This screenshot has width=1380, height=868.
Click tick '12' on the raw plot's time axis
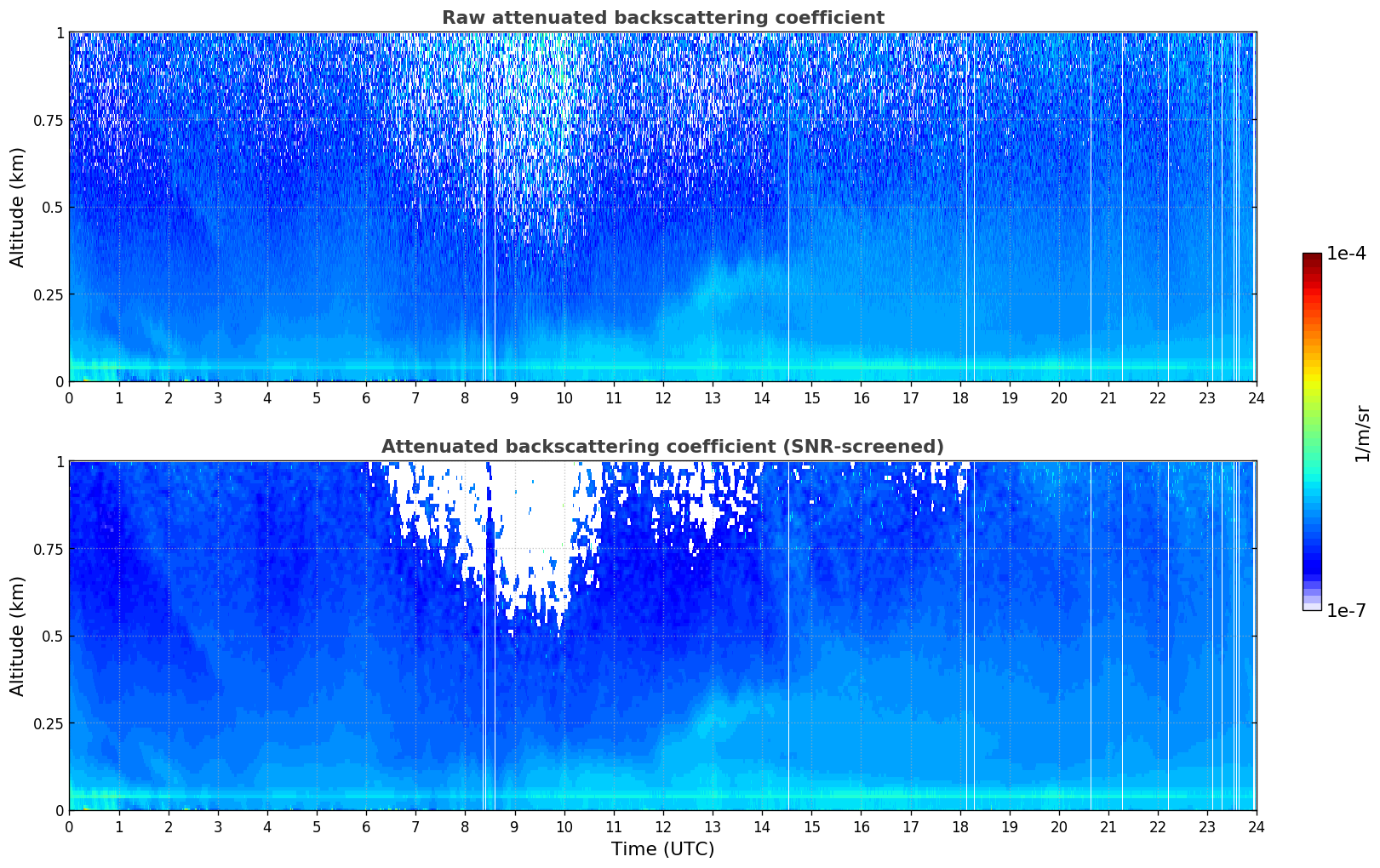point(662,397)
